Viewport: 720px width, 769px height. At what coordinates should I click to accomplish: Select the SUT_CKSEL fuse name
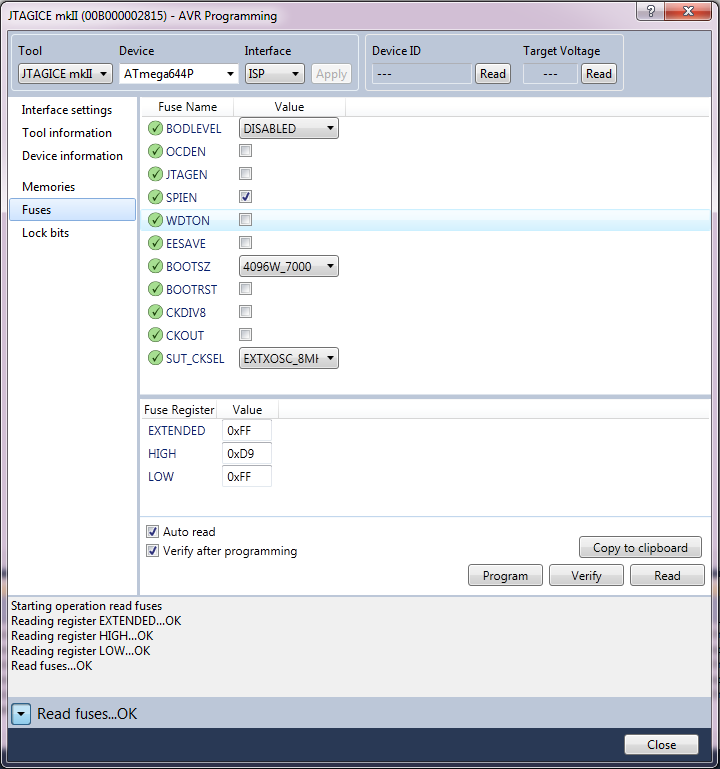tap(195, 359)
